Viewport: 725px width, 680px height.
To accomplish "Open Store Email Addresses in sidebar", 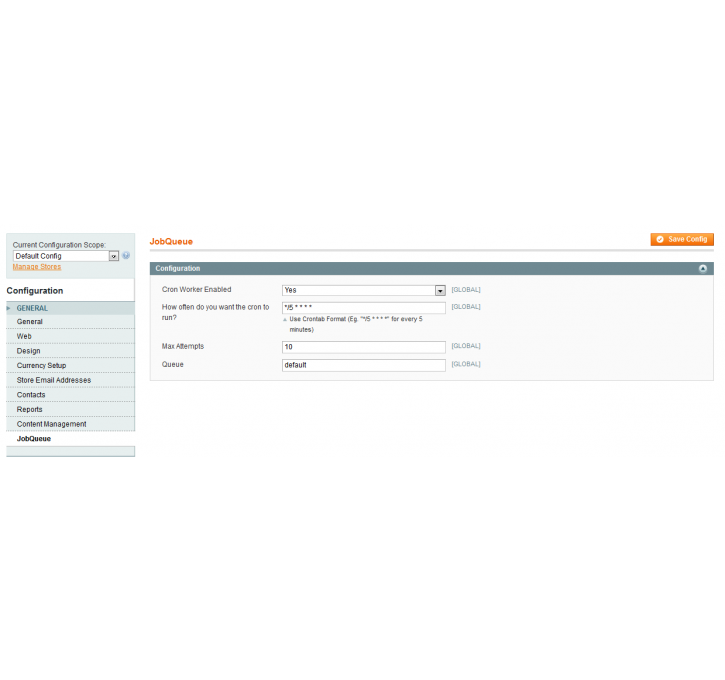I will click(70, 380).
